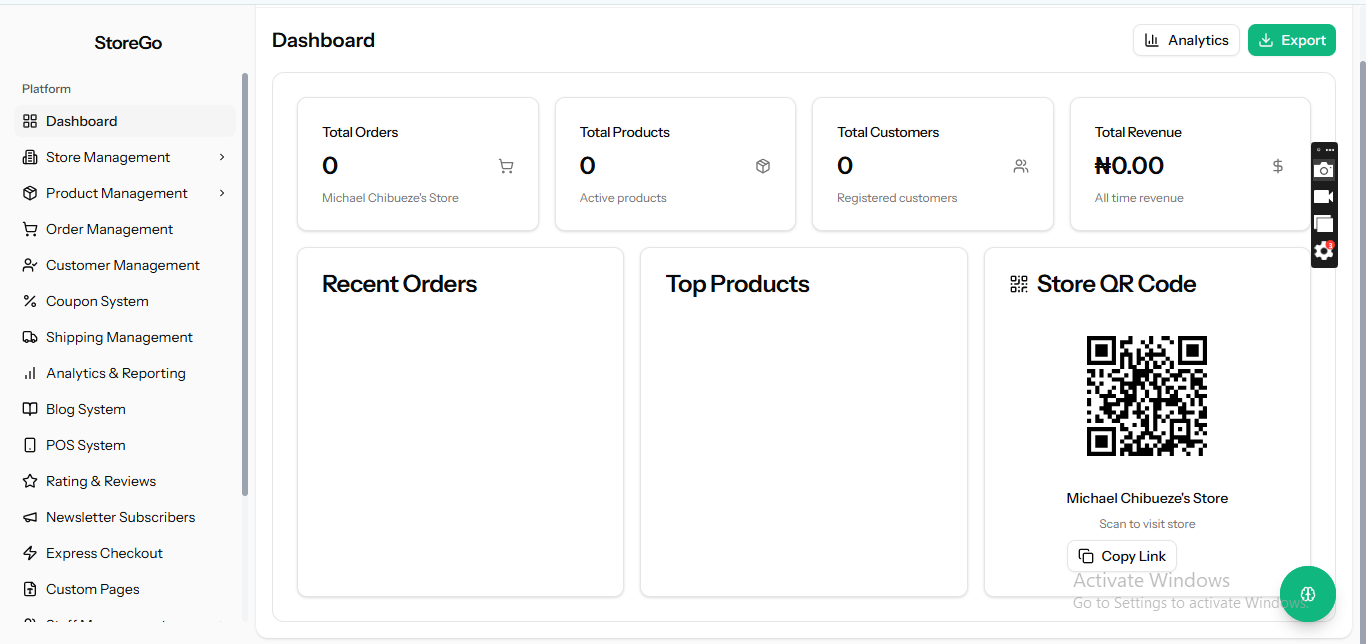Screen dimensions: 1366x644
Task: Click the Top Products heading
Action: pos(737,284)
